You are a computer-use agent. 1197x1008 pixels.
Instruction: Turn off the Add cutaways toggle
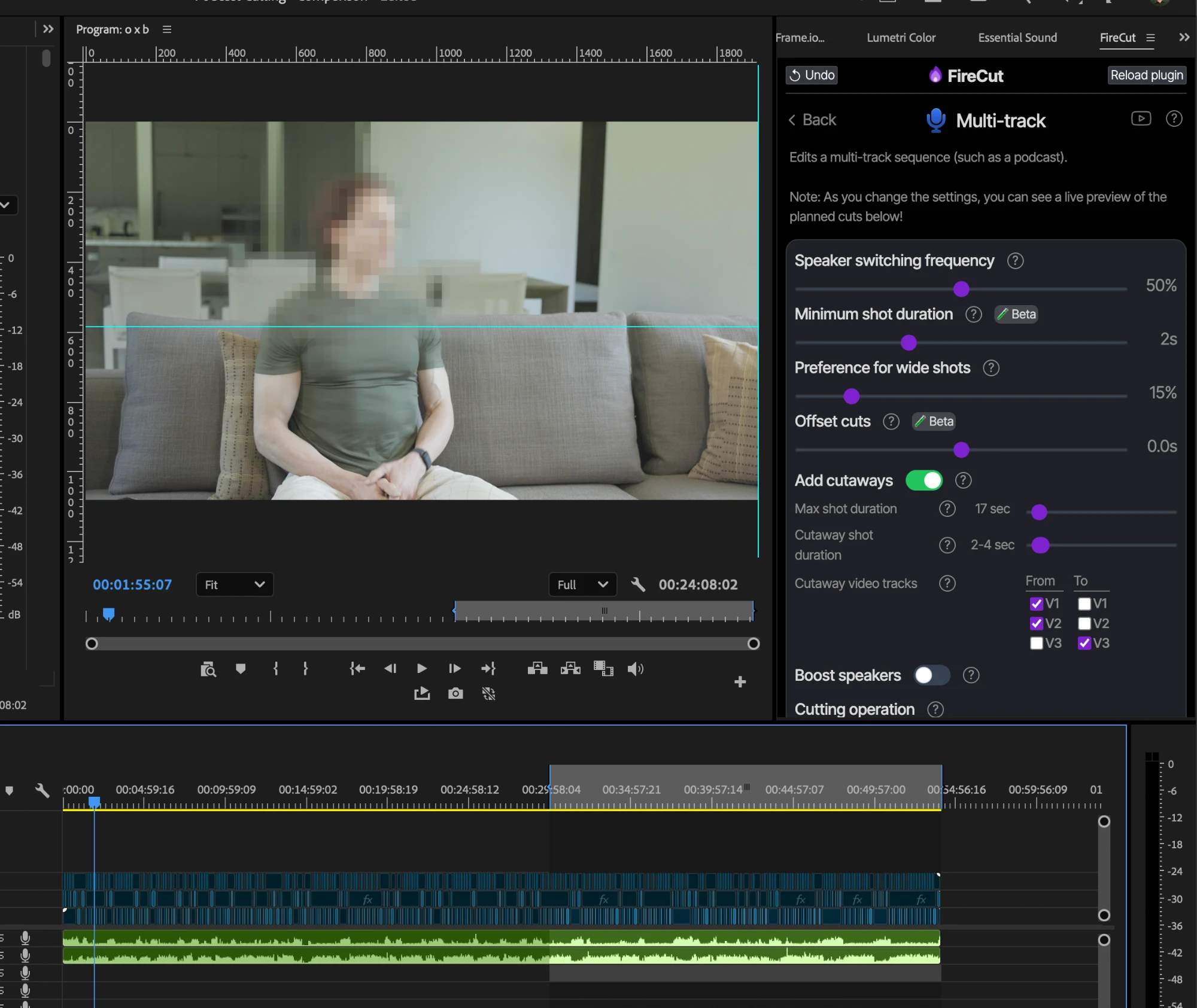tap(924, 480)
